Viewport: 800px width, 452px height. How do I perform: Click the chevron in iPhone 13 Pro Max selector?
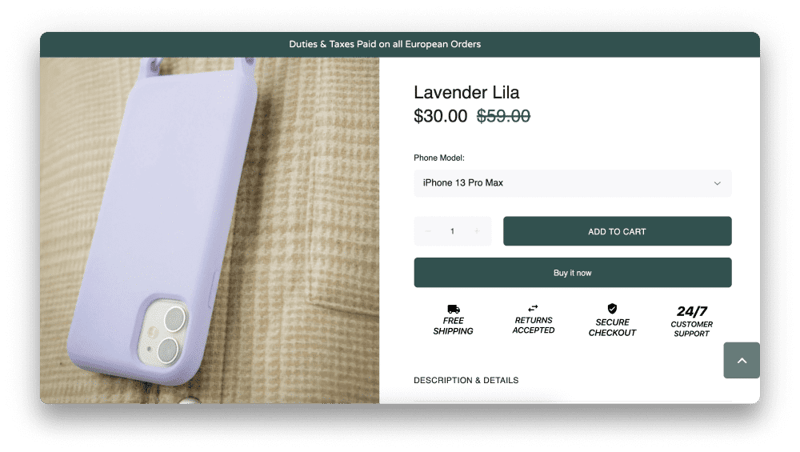[717, 183]
